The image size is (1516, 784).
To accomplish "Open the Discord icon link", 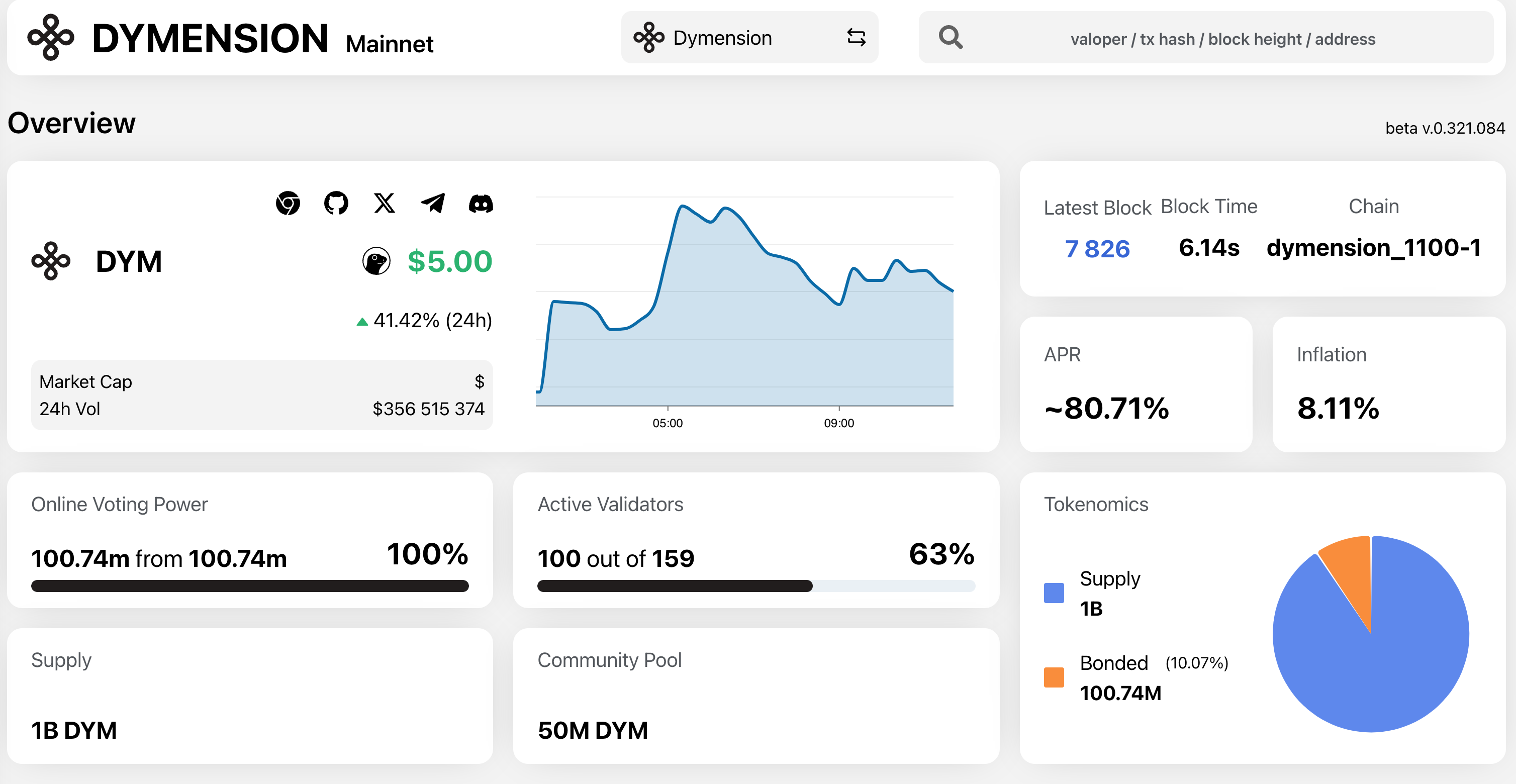I will [481, 204].
